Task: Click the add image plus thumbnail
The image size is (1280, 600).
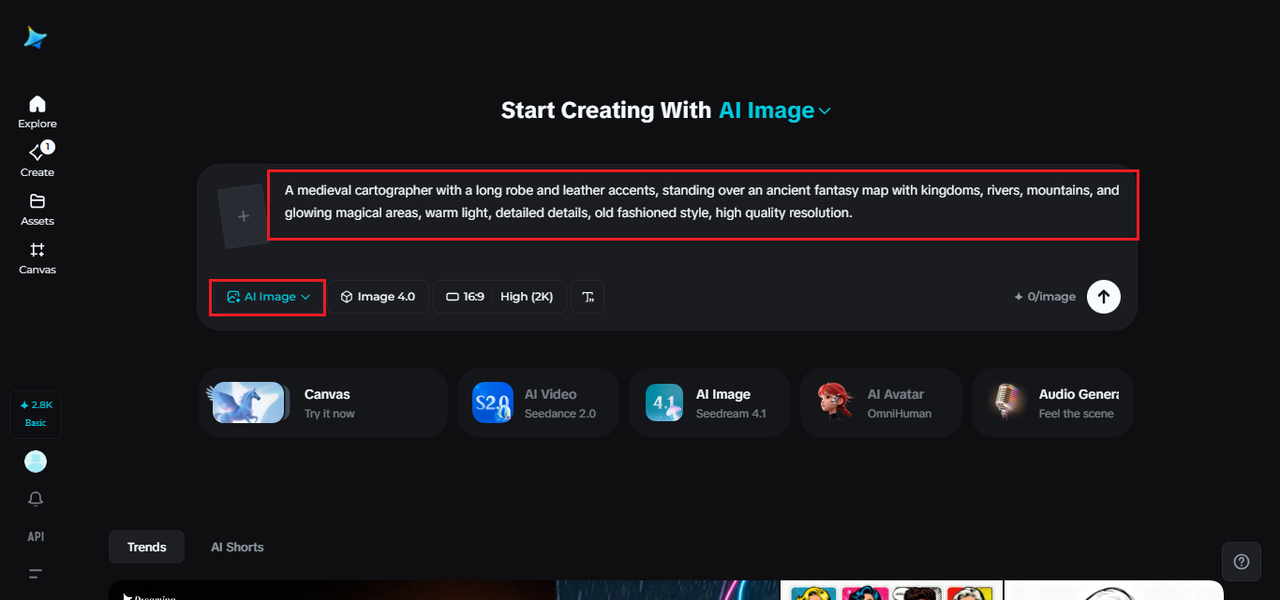Action: (x=243, y=217)
